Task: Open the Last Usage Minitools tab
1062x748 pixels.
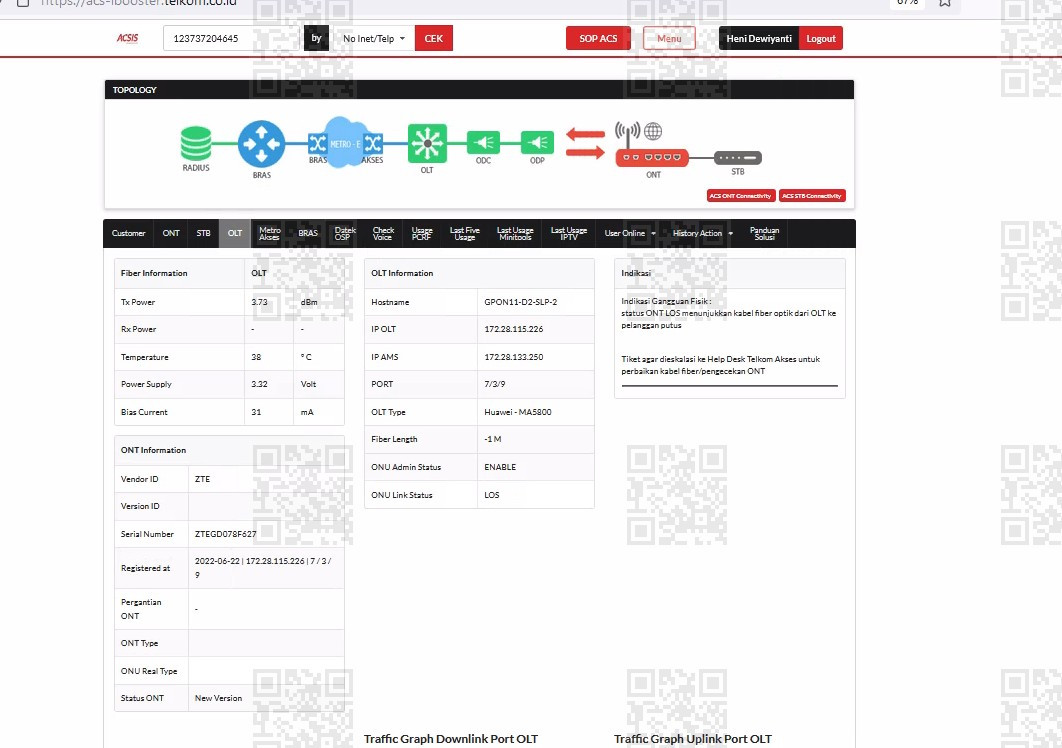Action: tap(515, 233)
